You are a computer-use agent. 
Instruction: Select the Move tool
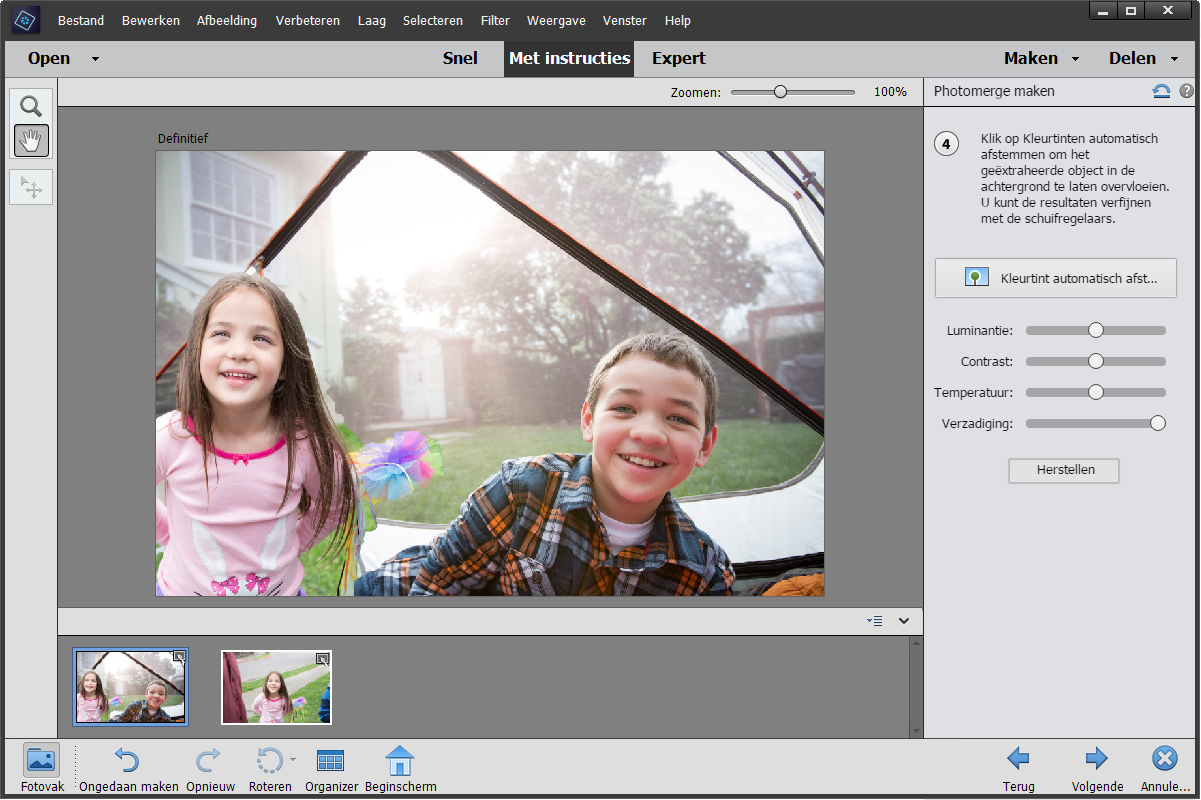(x=31, y=187)
